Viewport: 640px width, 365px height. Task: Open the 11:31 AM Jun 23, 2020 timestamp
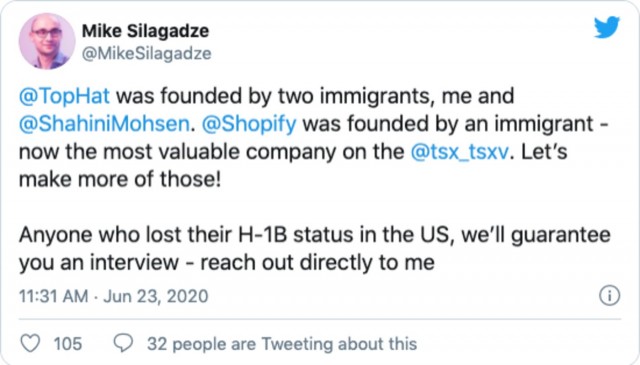coord(113,296)
